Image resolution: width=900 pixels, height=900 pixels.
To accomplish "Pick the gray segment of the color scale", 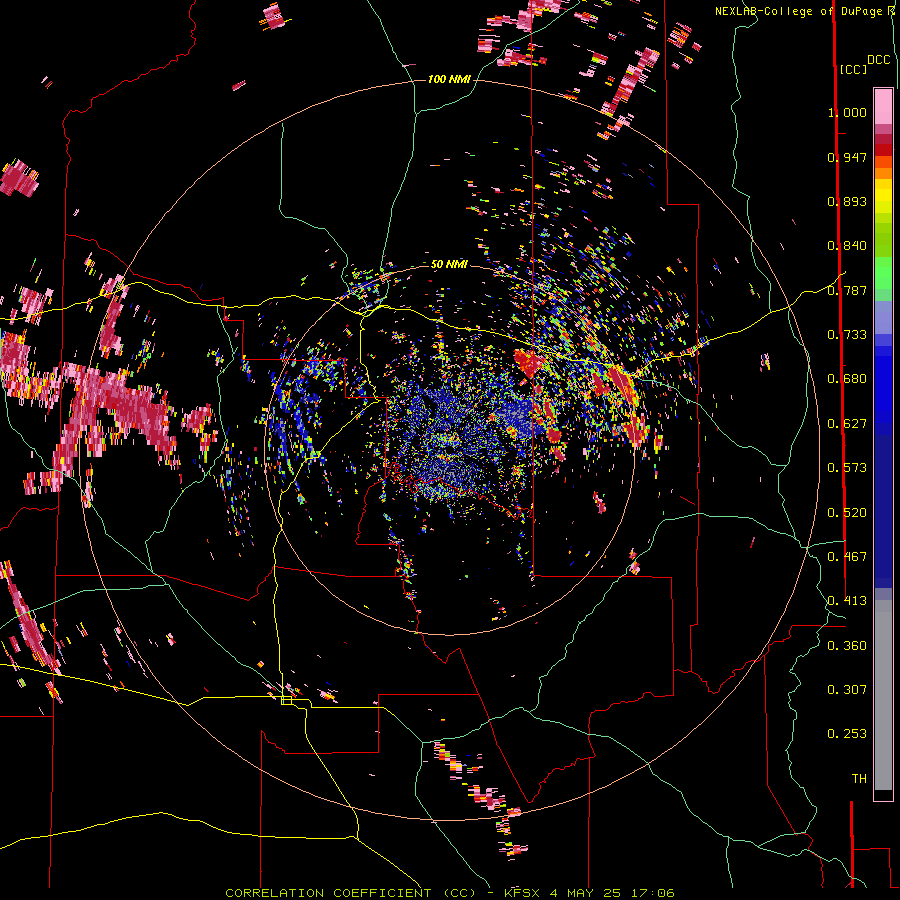I will [x=883, y=695].
